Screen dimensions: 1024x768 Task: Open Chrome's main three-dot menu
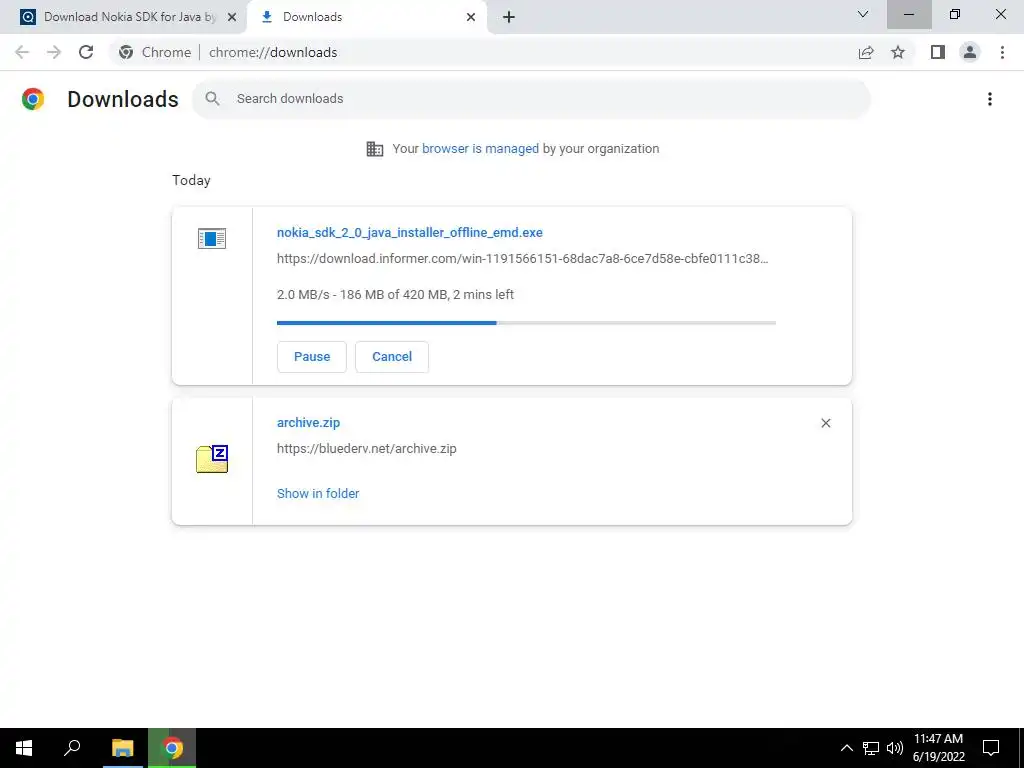(1002, 52)
